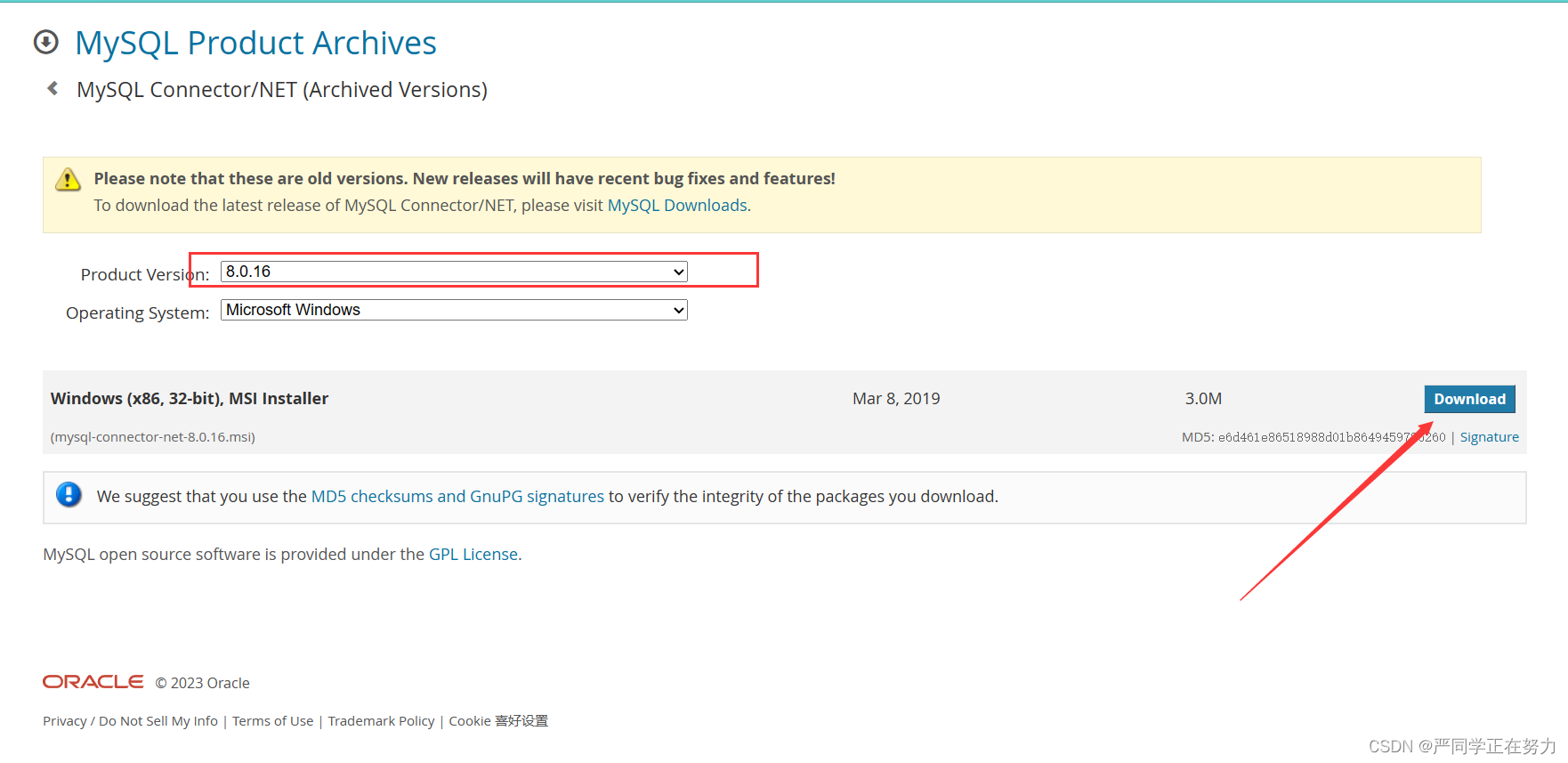Viewport: 1568px width, 763px height.
Task: Click the MySQL Product Archives heading
Action: click(x=255, y=43)
